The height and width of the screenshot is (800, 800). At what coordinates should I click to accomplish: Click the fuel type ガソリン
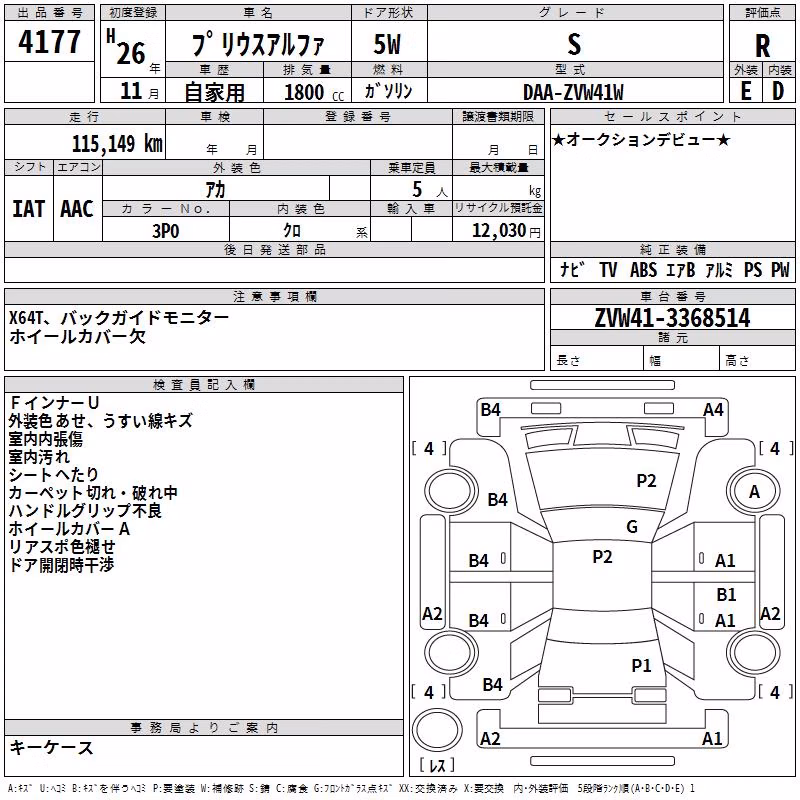click(x=388, y=91)
